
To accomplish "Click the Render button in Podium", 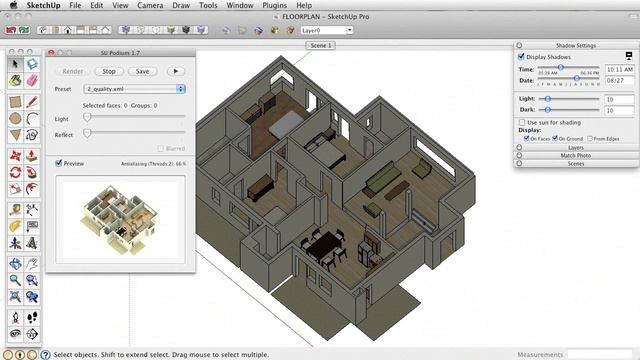I will coord(73,71).
